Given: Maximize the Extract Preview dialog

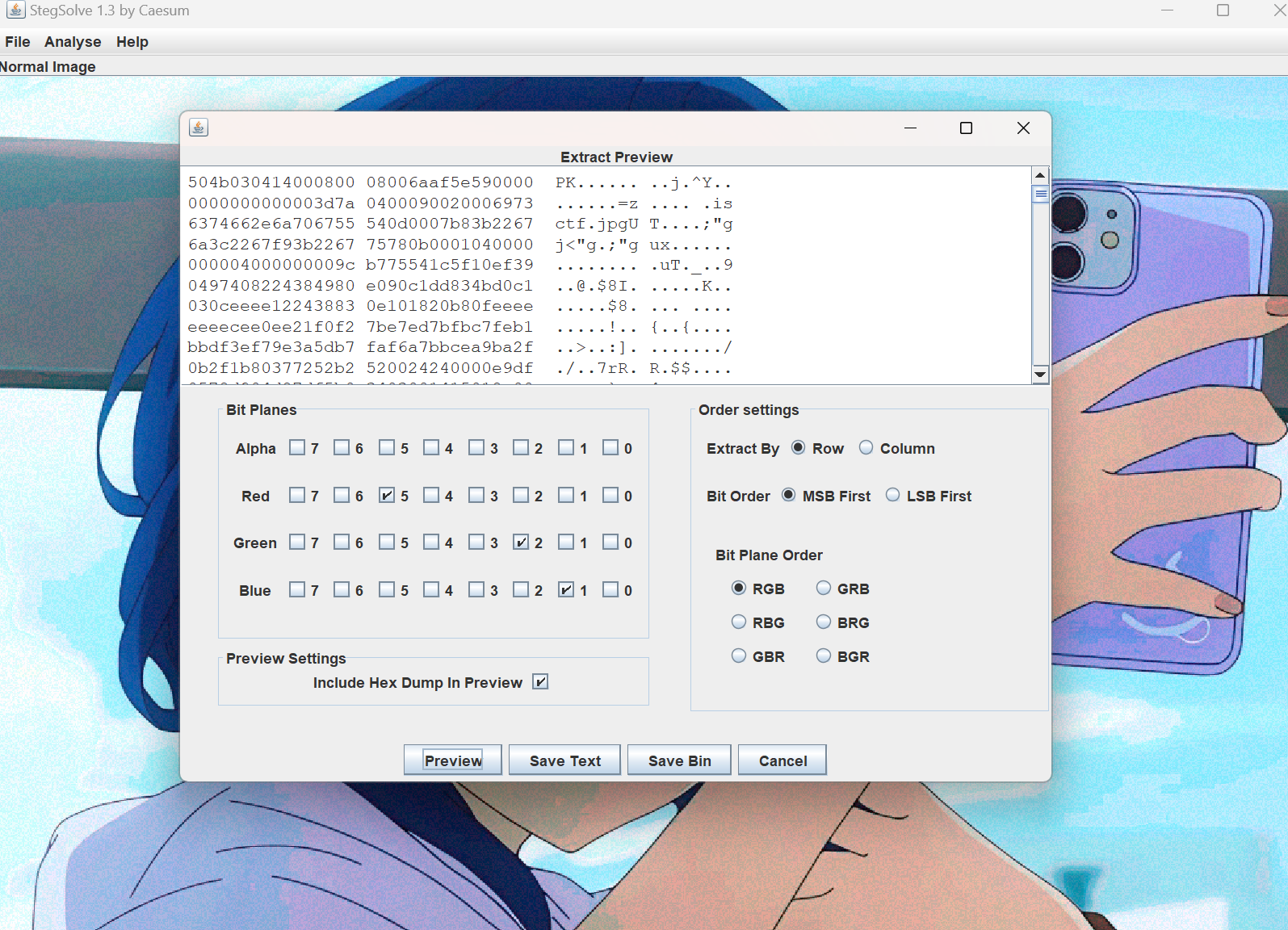Looking at the screenshot, I should pyautogui.click(x=966, y=128).
